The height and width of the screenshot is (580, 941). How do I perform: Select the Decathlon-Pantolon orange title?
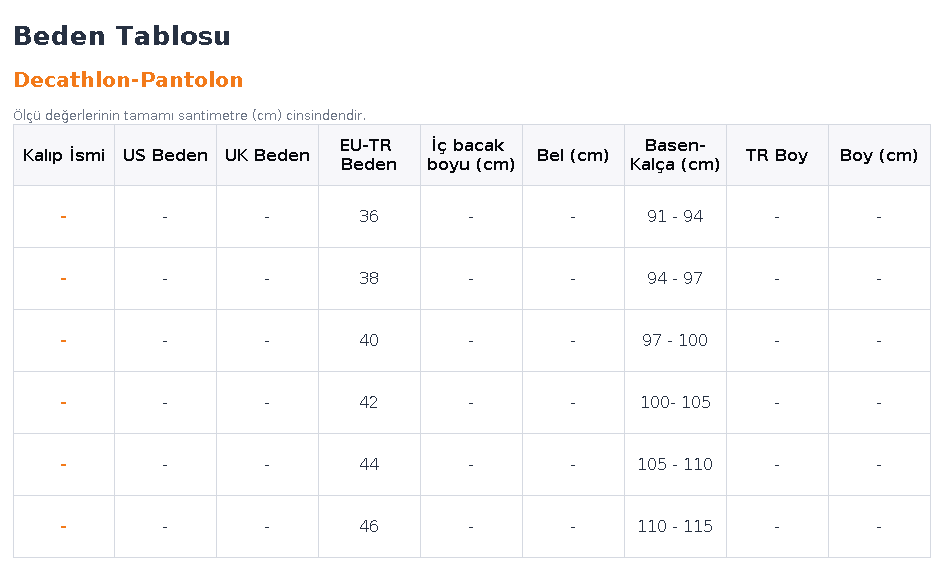pos(128,80)
